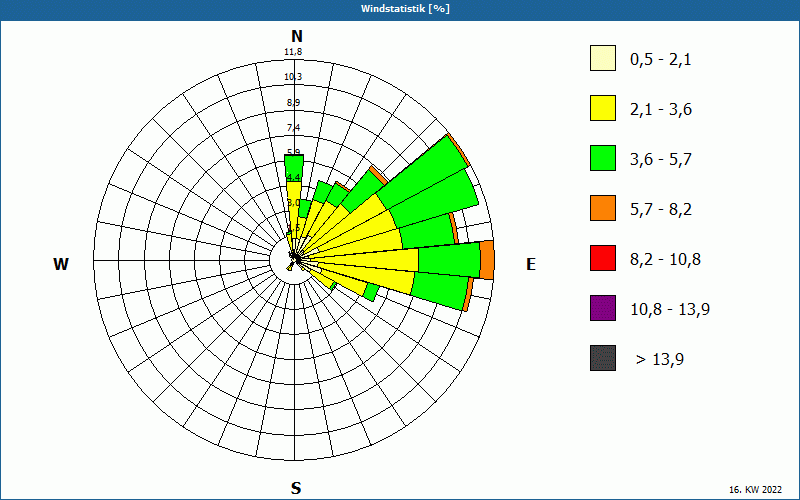800x500 pixels.
Task: Click the 8,9 ring scale value
Action: [x=293, y=103]
